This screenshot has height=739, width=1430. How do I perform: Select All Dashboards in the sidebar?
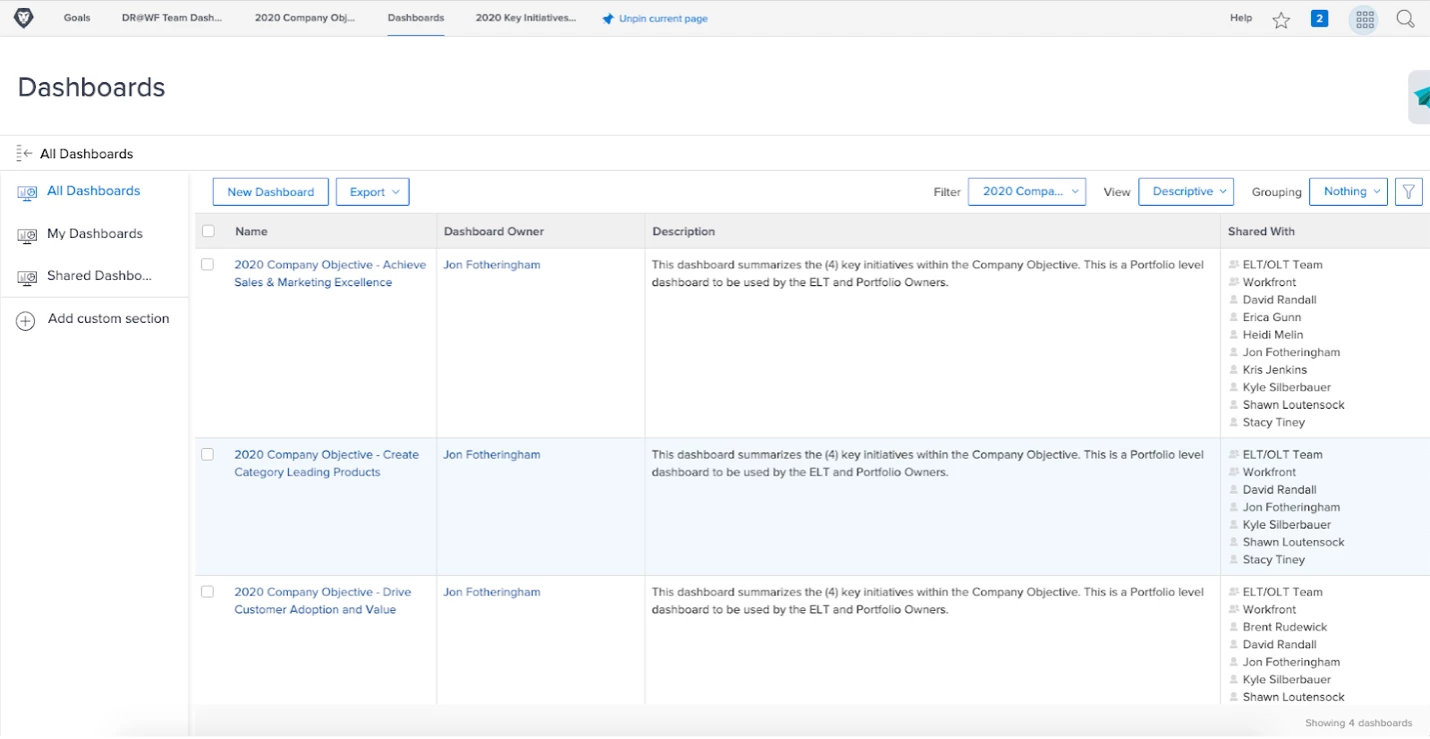(x=94, y=191)
